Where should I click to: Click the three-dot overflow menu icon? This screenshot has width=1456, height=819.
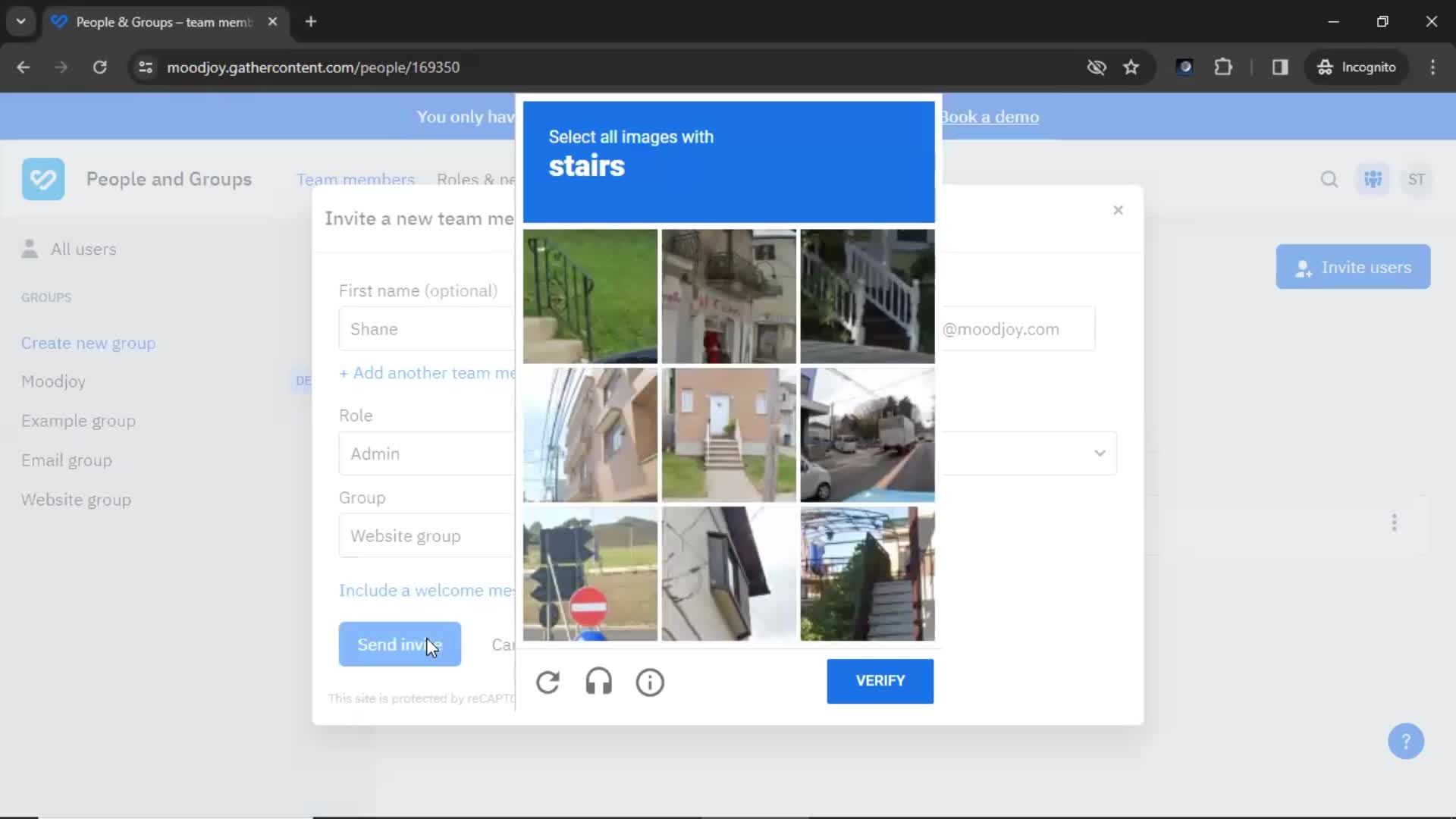click(x=1393, y=522)
